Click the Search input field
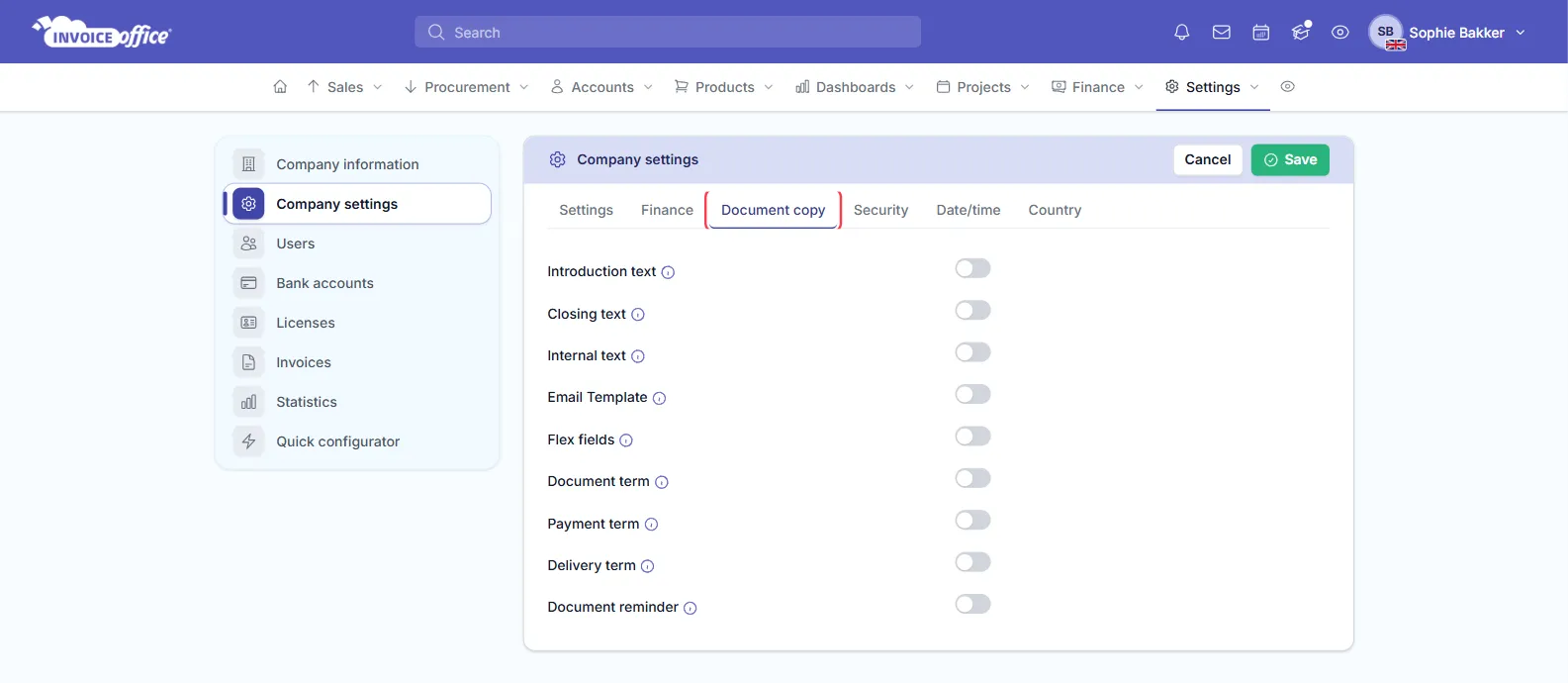Image resolution: width=1568 pixels, height=683 pixels. [x=668, y=32]
